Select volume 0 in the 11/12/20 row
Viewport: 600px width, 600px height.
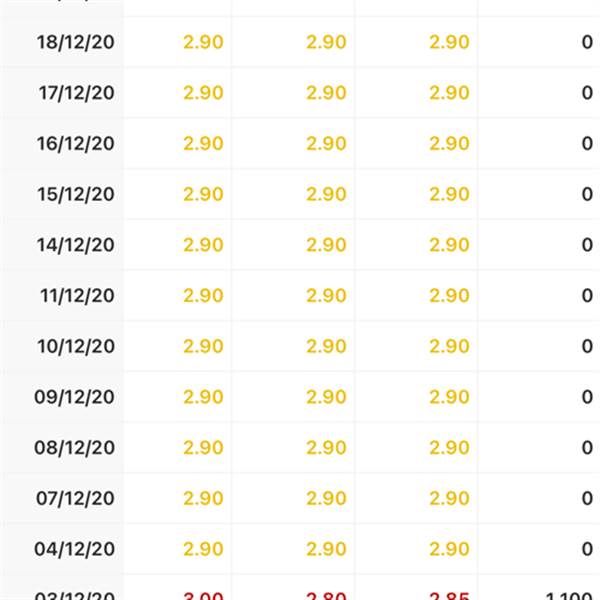click(x=587, y=296)
